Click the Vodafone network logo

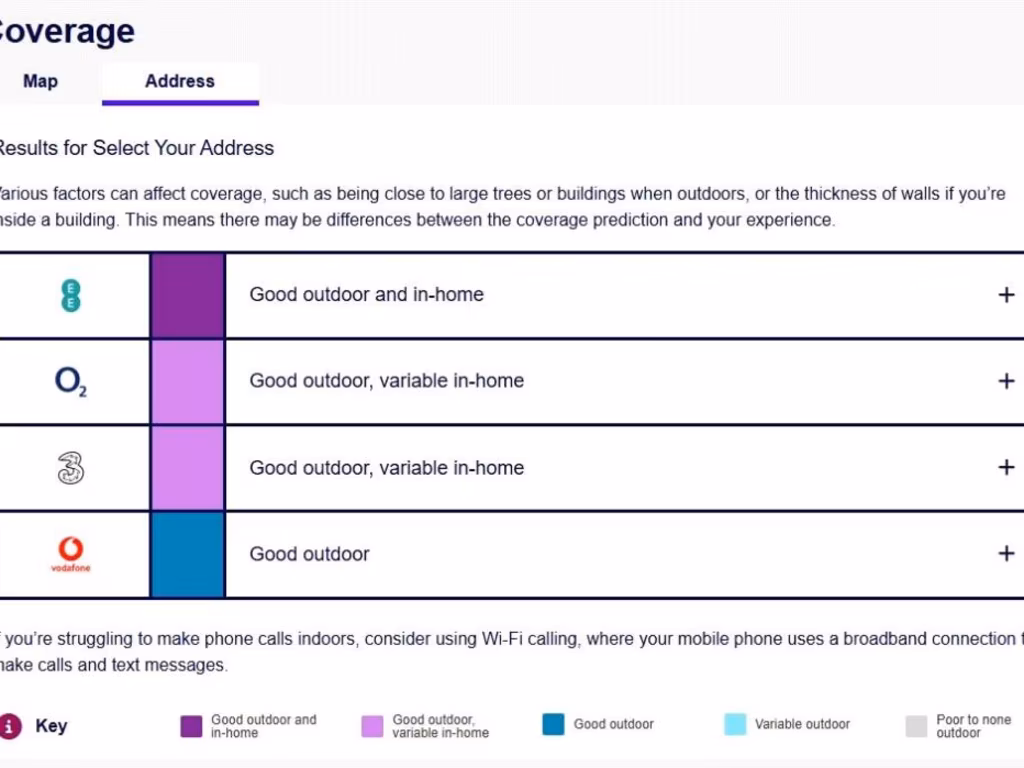[x=70, y=553]
